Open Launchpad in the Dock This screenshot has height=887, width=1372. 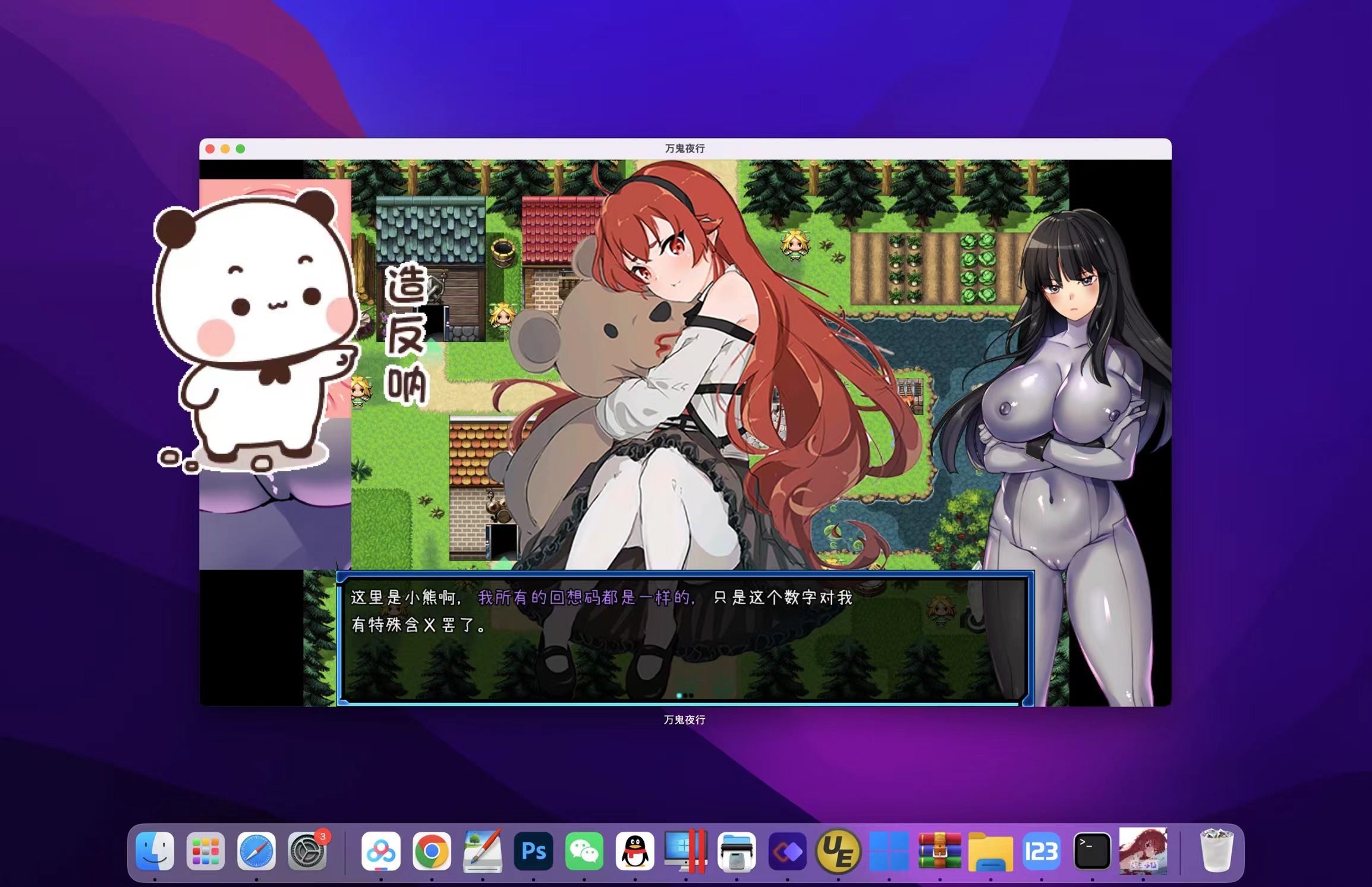206,851
